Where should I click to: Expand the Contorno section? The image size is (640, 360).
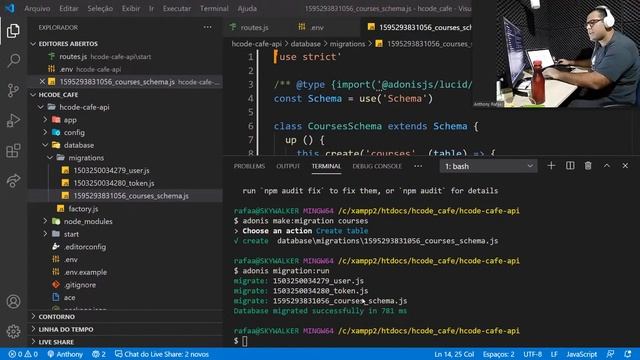click(125, 317)
